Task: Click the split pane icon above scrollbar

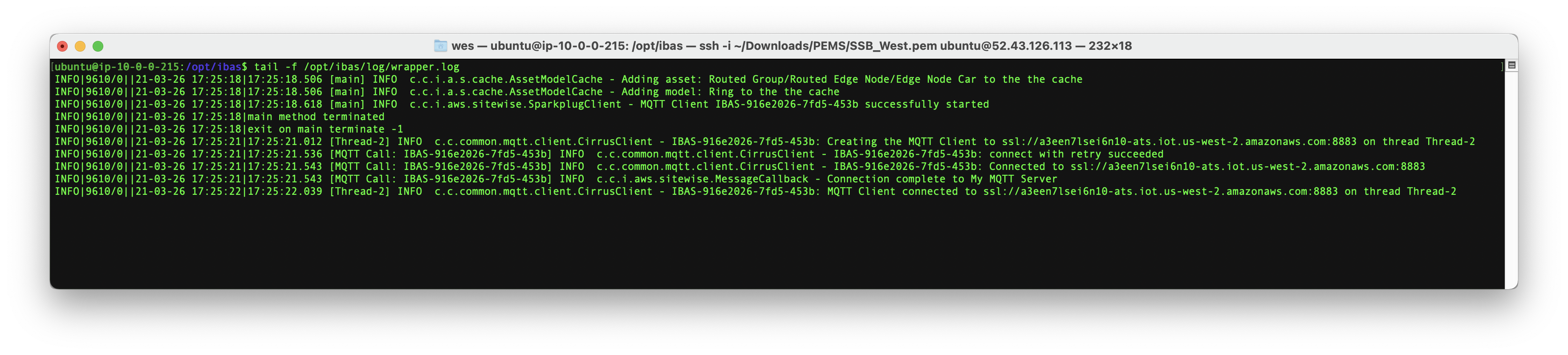Action: coord(1511,65)
